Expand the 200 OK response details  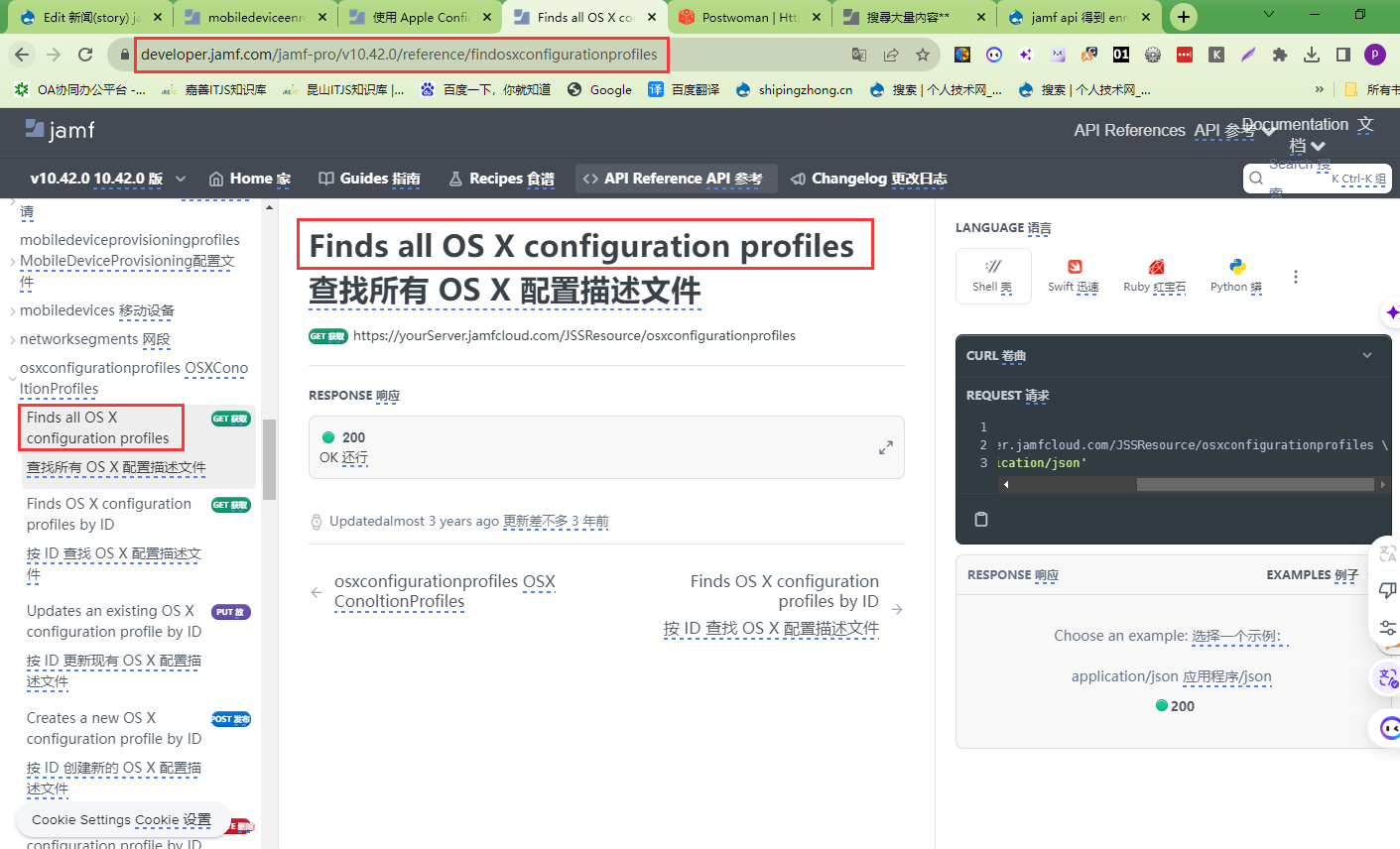point(885,448)
